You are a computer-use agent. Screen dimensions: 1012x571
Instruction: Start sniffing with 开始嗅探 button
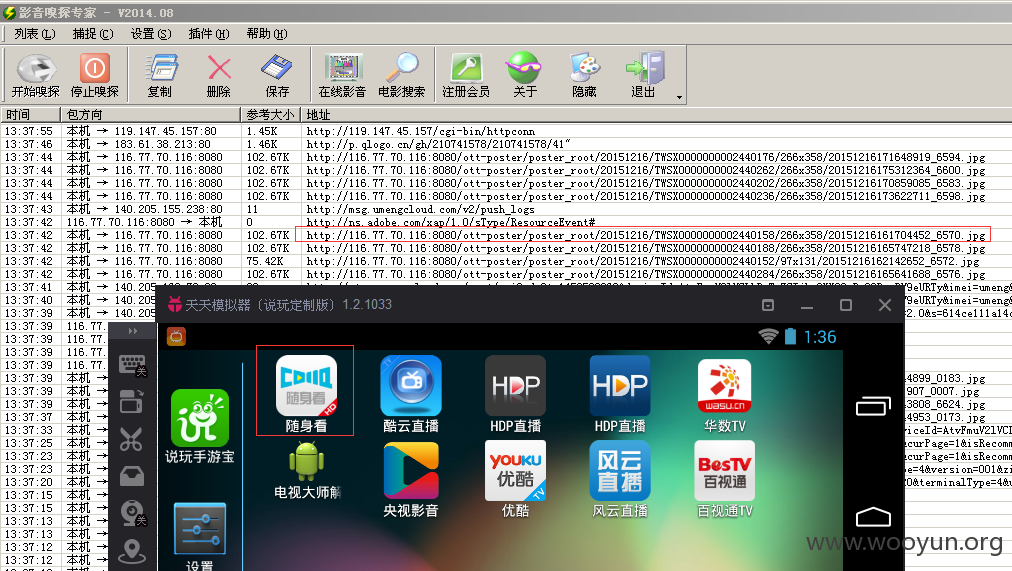(x=35, y=75)
